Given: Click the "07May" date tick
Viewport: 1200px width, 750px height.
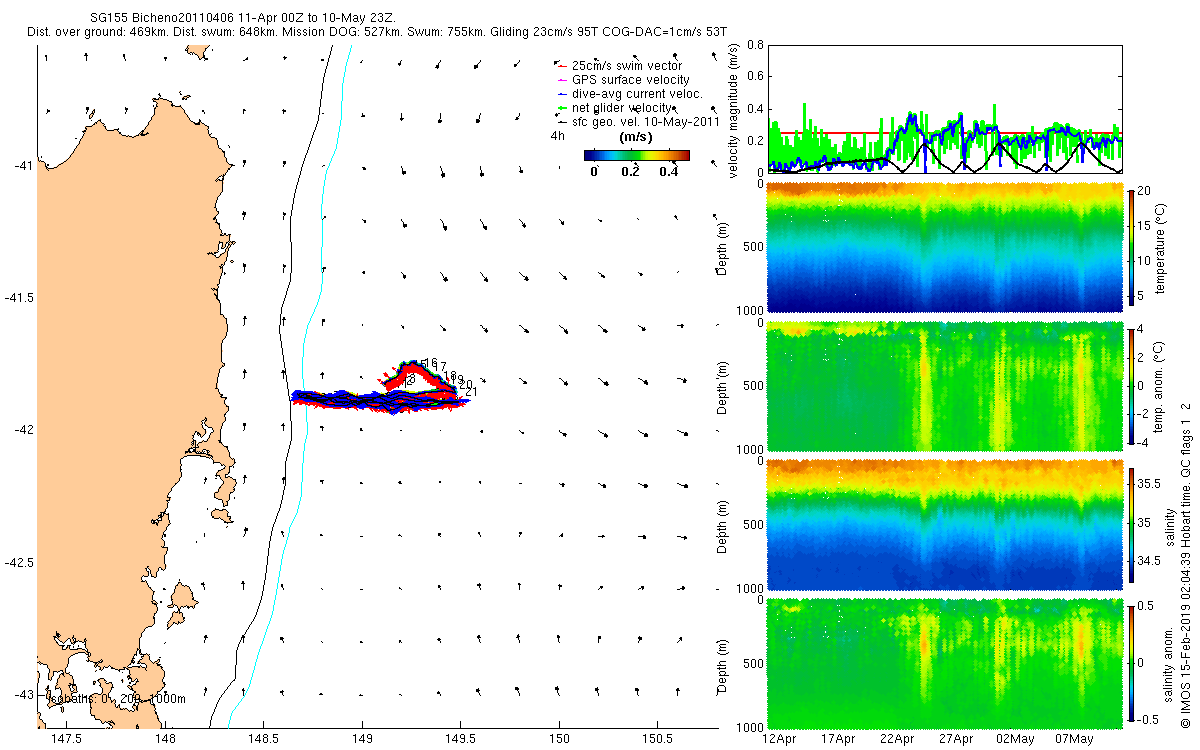Looking at the screenshot, I should (1075, 739).
